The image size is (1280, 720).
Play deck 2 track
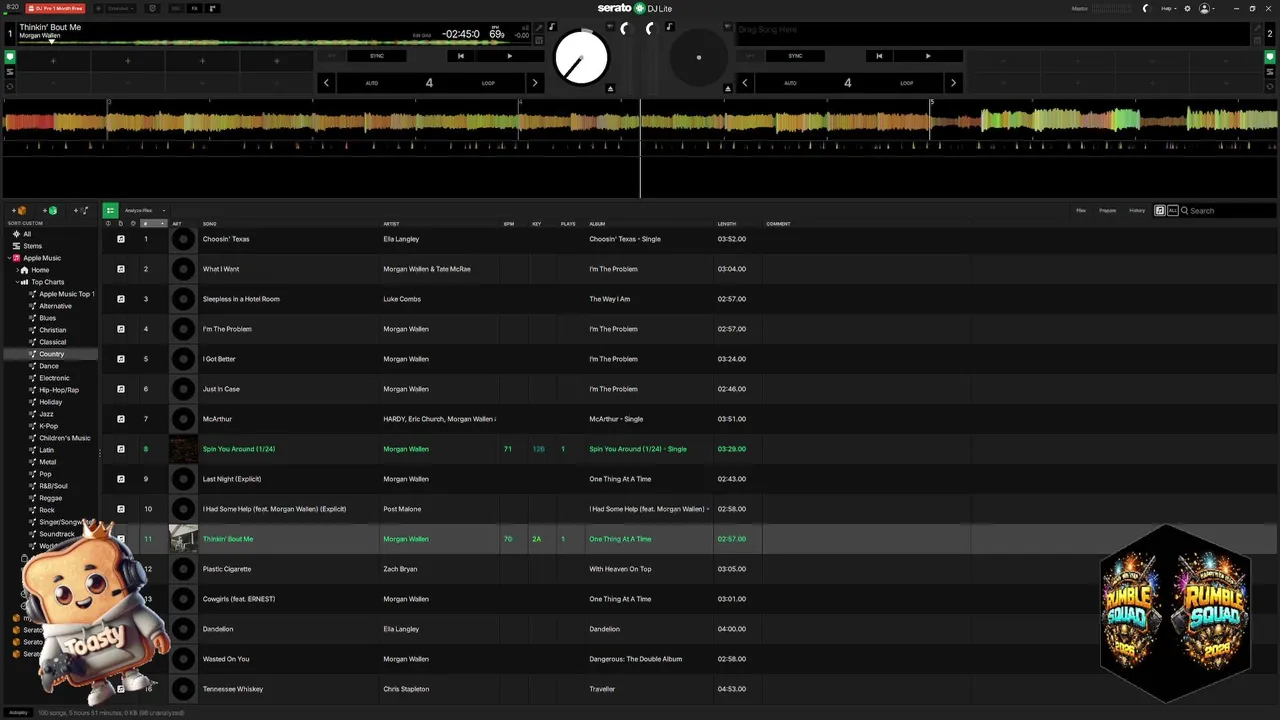coord(928,56)
